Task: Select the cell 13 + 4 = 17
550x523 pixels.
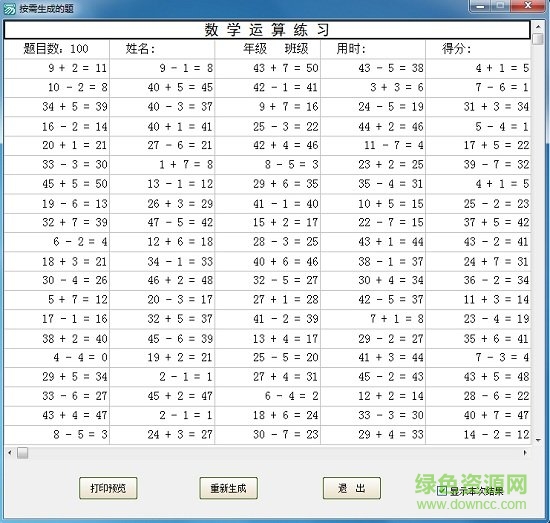Action: (x=268, y=339)
